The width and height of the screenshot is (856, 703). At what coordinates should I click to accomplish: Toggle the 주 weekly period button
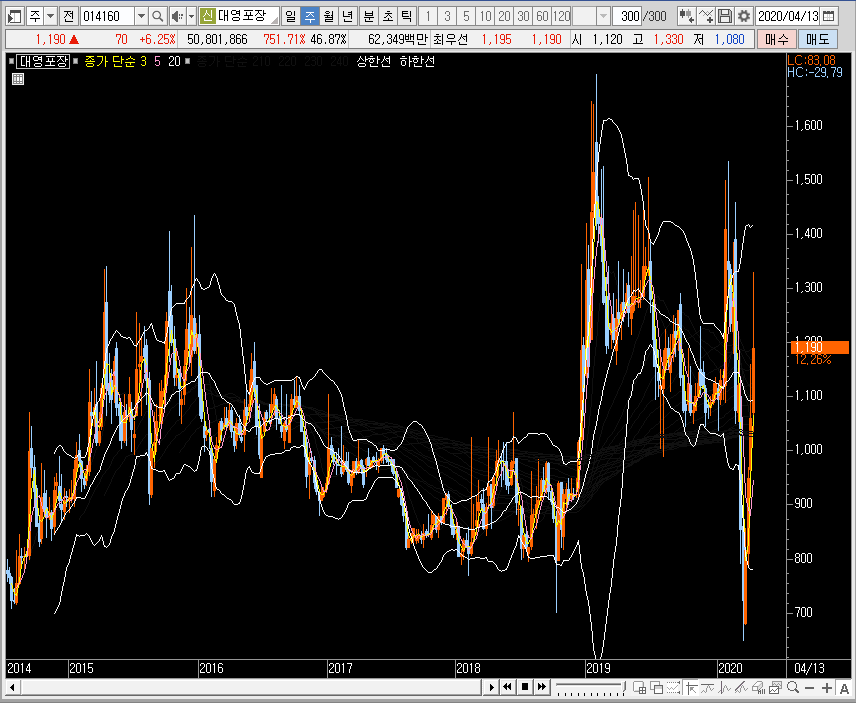(x=310, y=16)
